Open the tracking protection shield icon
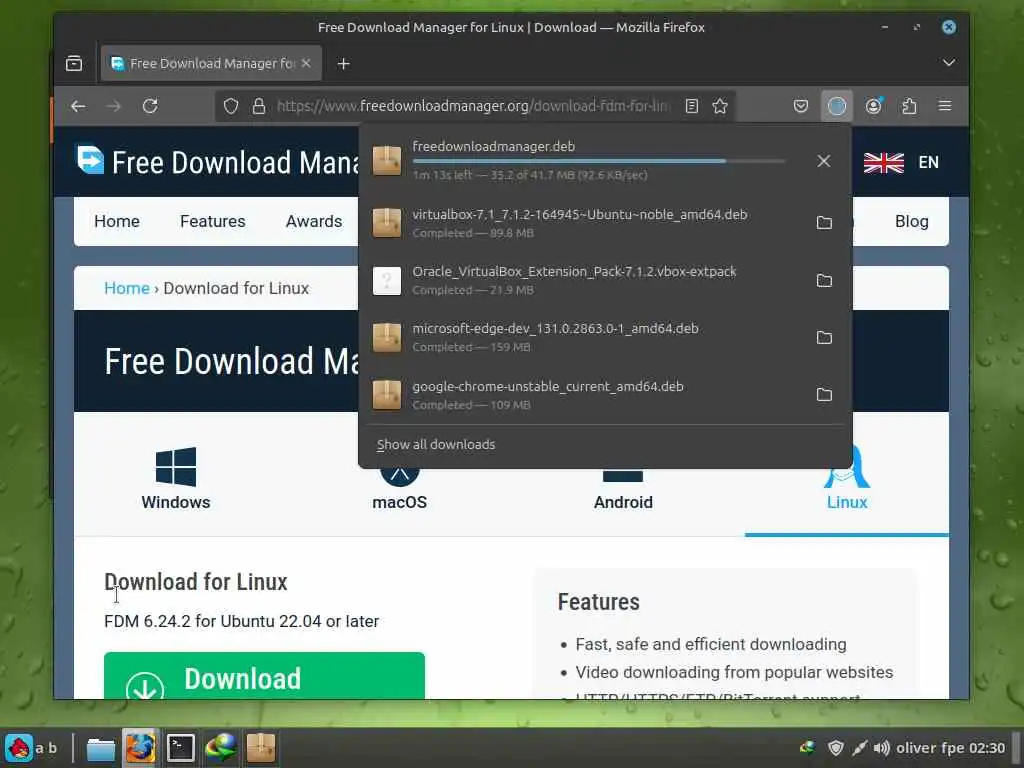The width and height of the screenshot is (1024, 768). (231, 106)
